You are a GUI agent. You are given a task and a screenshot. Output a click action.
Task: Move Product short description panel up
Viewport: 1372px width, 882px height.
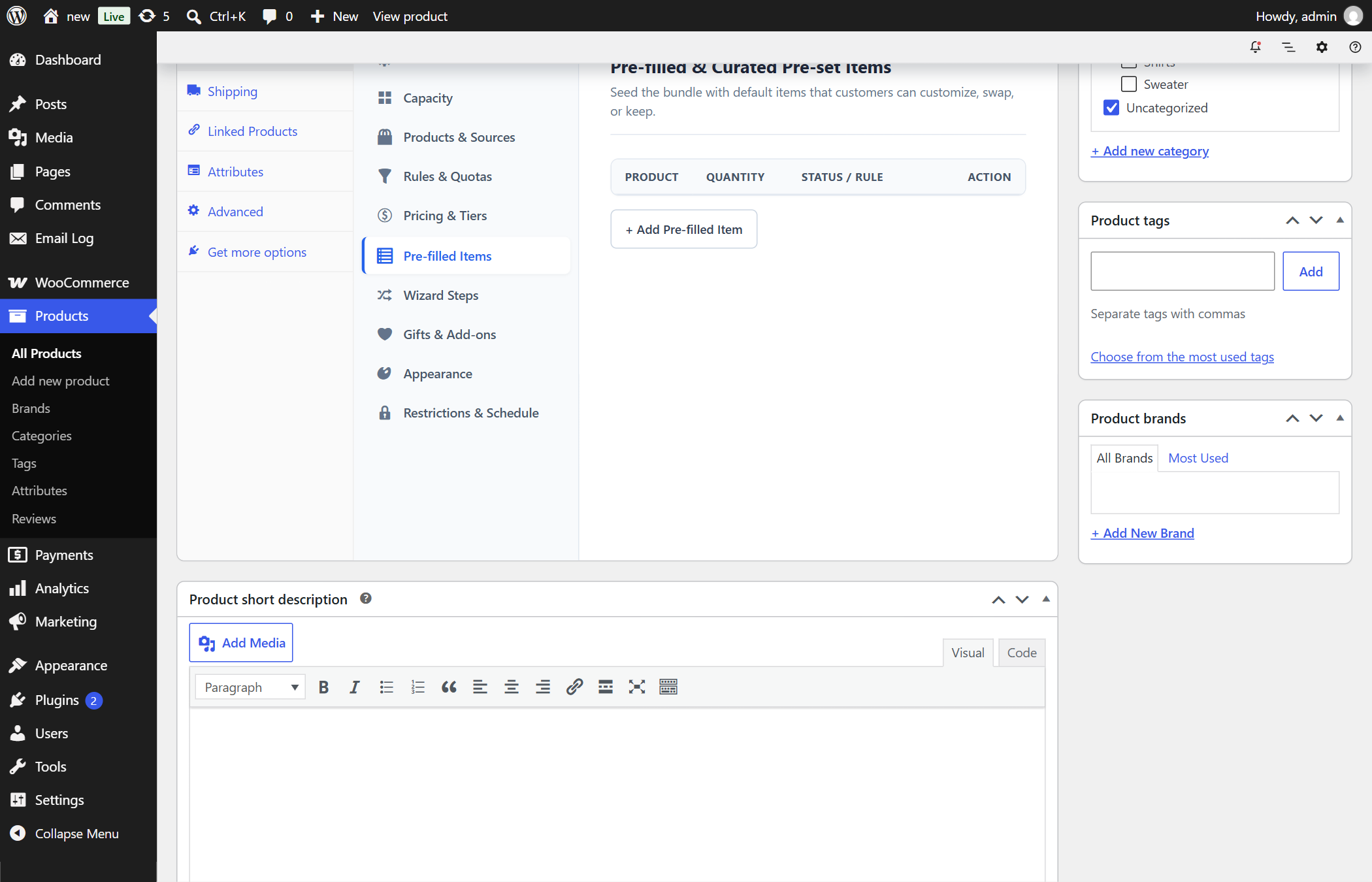point(998,600)
